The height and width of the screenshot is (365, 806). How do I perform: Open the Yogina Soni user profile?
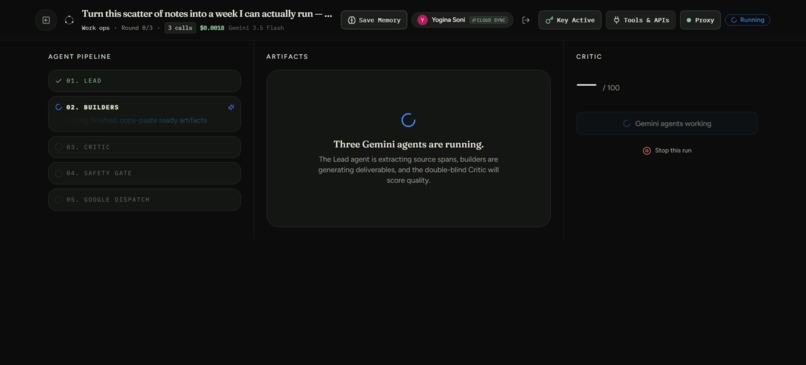(x=462, y=20)
